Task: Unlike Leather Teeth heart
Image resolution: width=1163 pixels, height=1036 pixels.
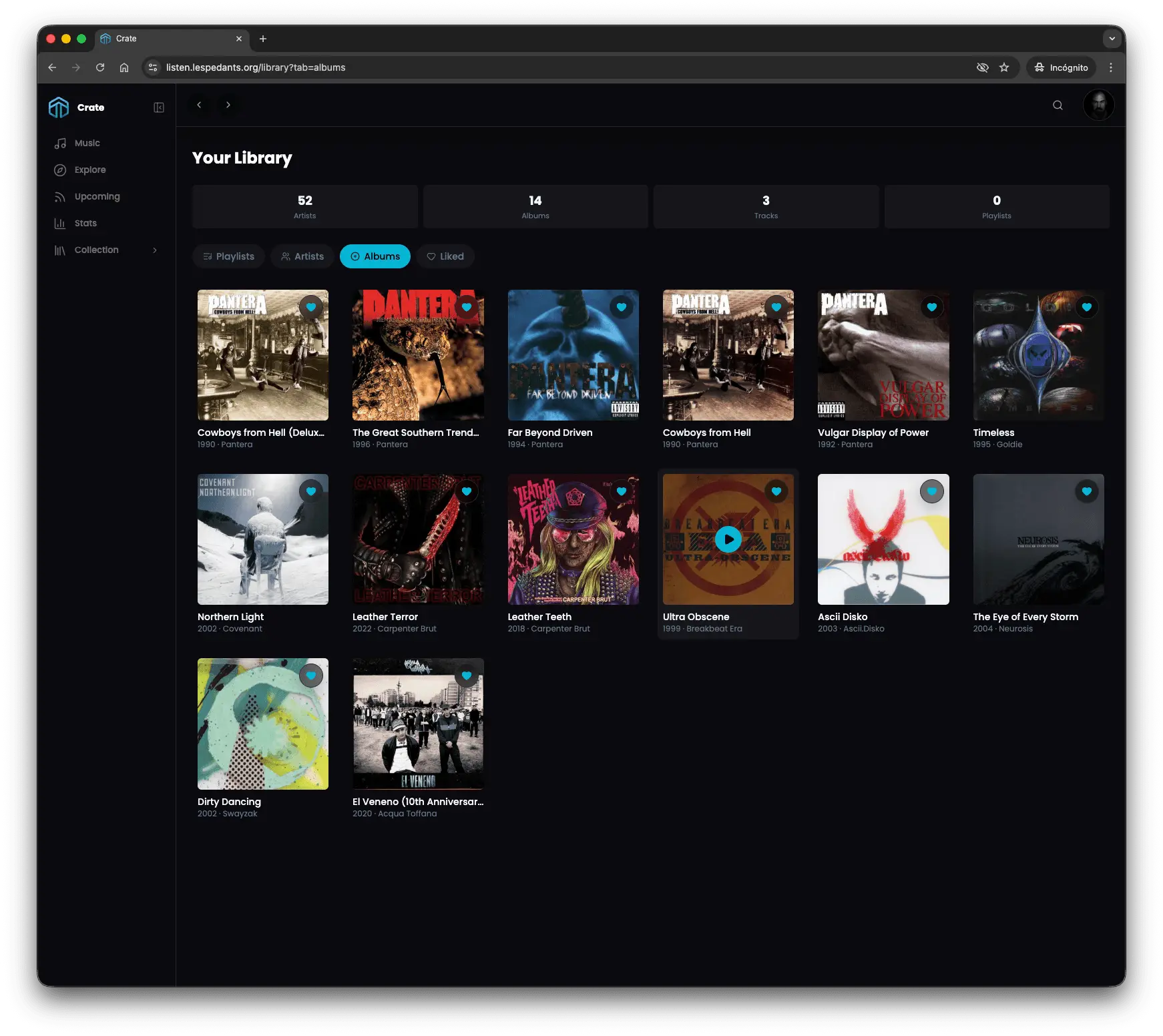Action: tap(622, 491)
